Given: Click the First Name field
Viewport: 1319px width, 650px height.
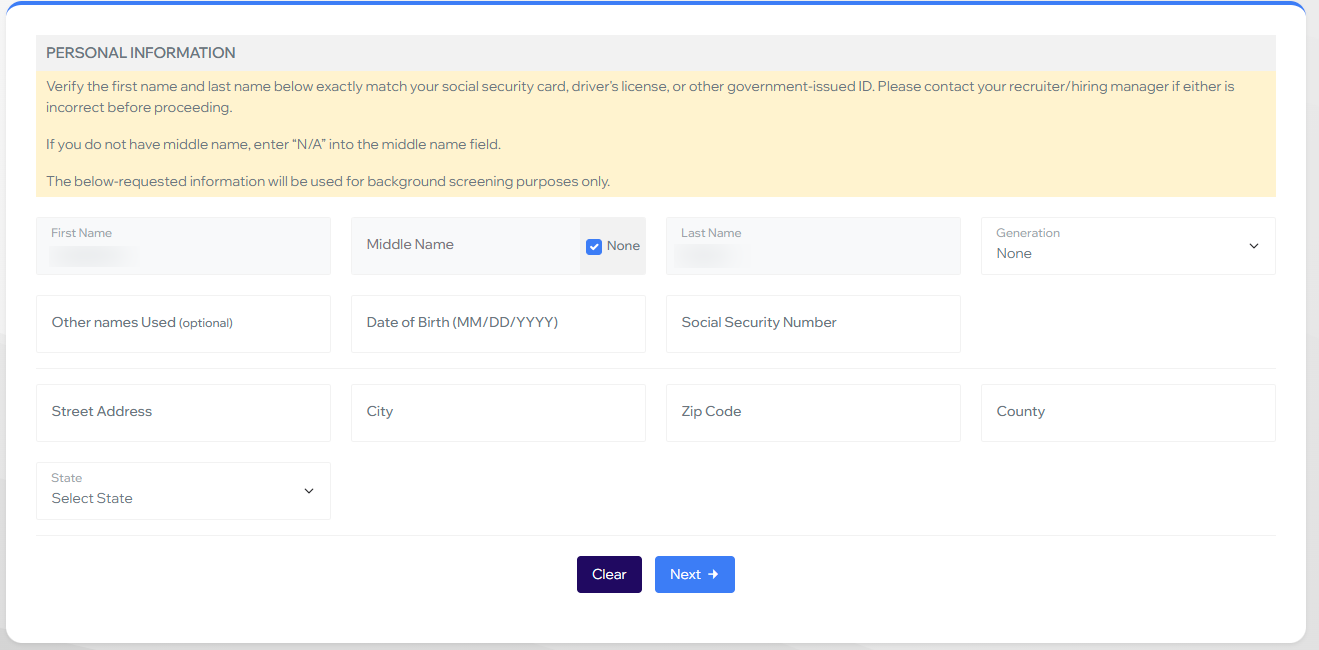Looking at the screenshot, I should (x=183, y=246).
